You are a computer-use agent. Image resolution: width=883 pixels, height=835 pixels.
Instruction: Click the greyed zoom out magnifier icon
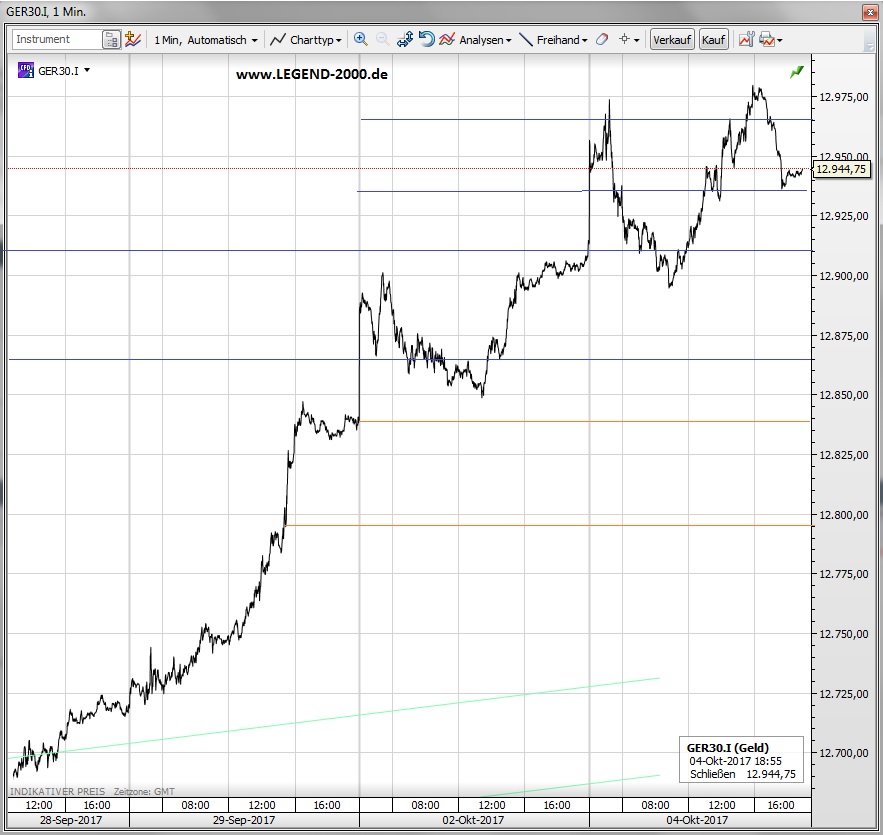coord(382,39)
